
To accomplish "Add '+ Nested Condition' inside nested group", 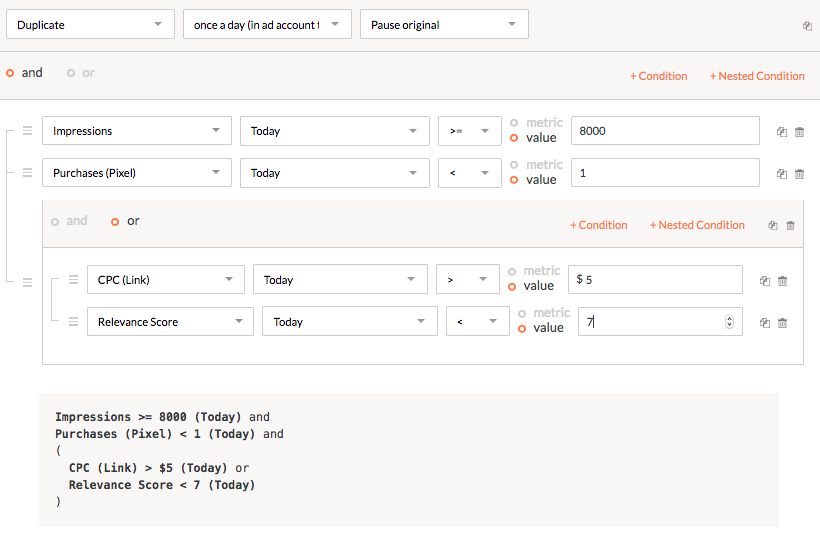I will point(697,225).
